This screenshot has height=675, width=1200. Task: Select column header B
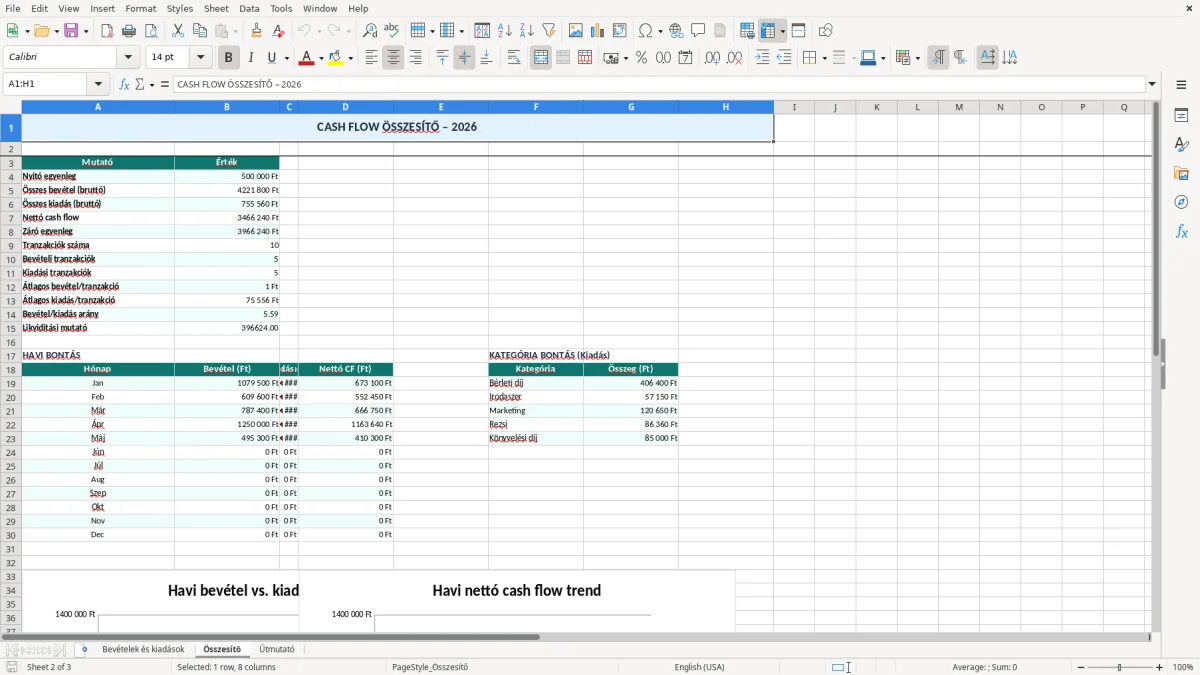click(227, 107)
